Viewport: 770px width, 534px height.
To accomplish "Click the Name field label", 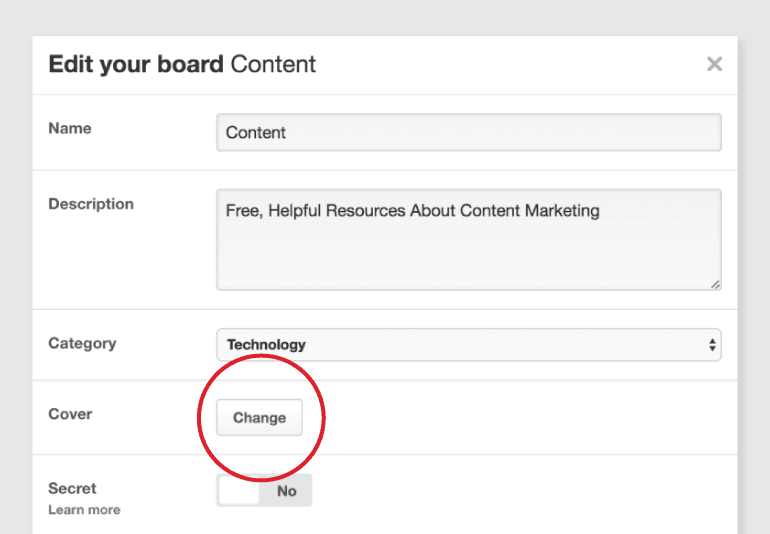I will tap(70, 128).
